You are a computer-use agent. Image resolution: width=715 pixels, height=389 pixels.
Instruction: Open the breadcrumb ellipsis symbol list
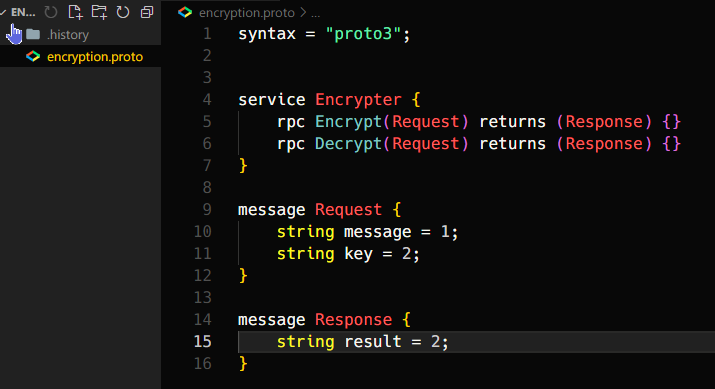click(x=316, y=14)
